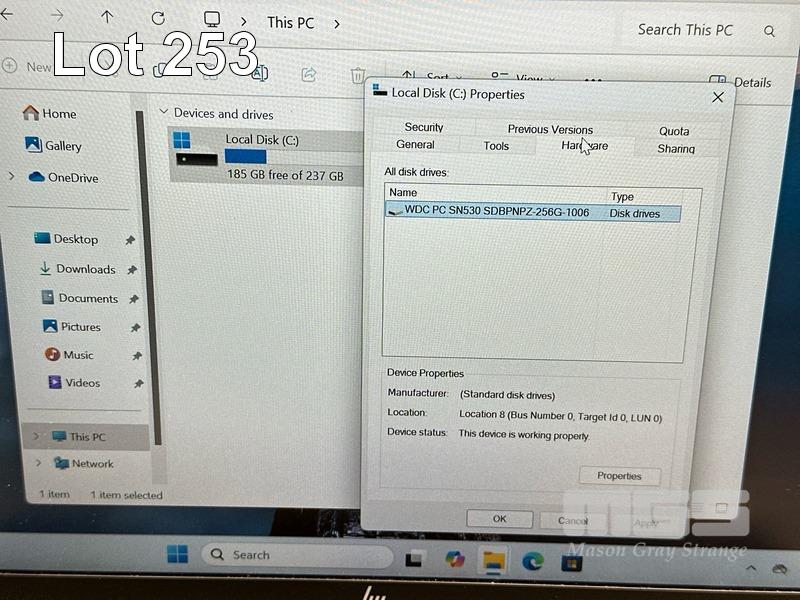Show hidden system tray icons
The image size is (800, 600).
pos(752,569)
